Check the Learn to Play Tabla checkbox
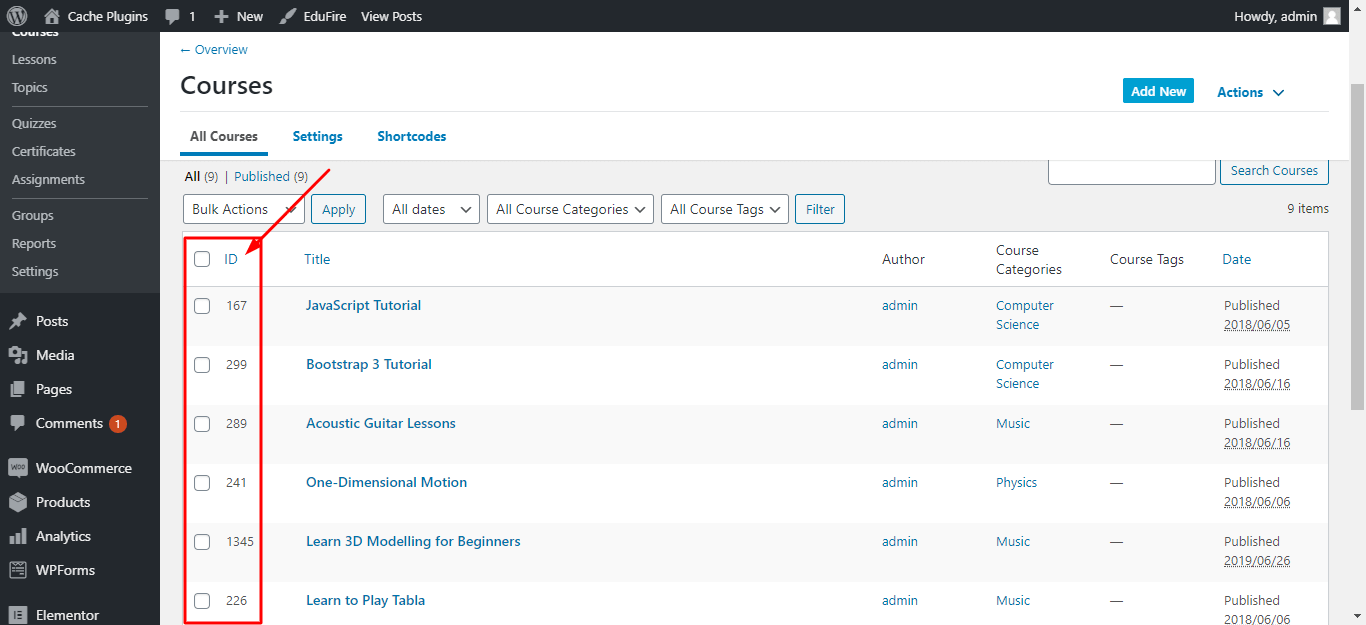 click(x=202, y=601)
